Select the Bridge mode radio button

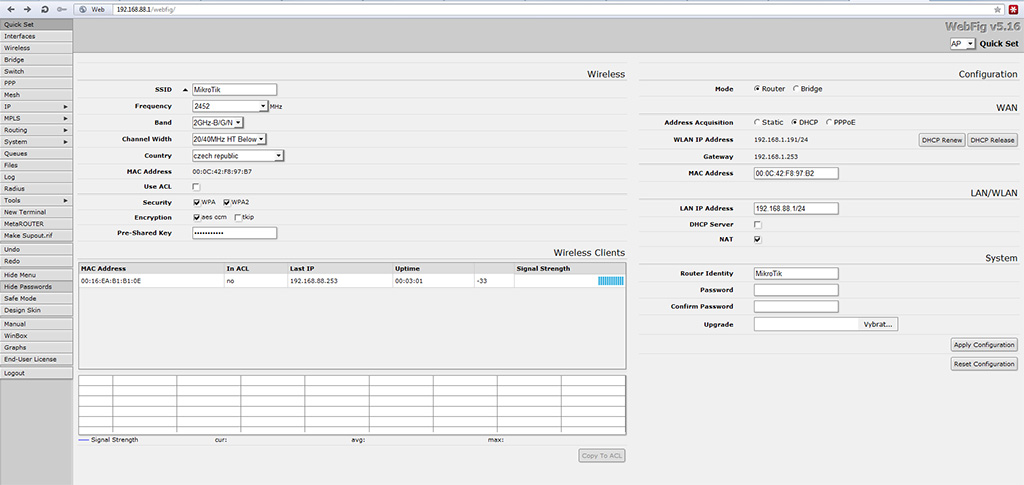click(x=795, y=89)
